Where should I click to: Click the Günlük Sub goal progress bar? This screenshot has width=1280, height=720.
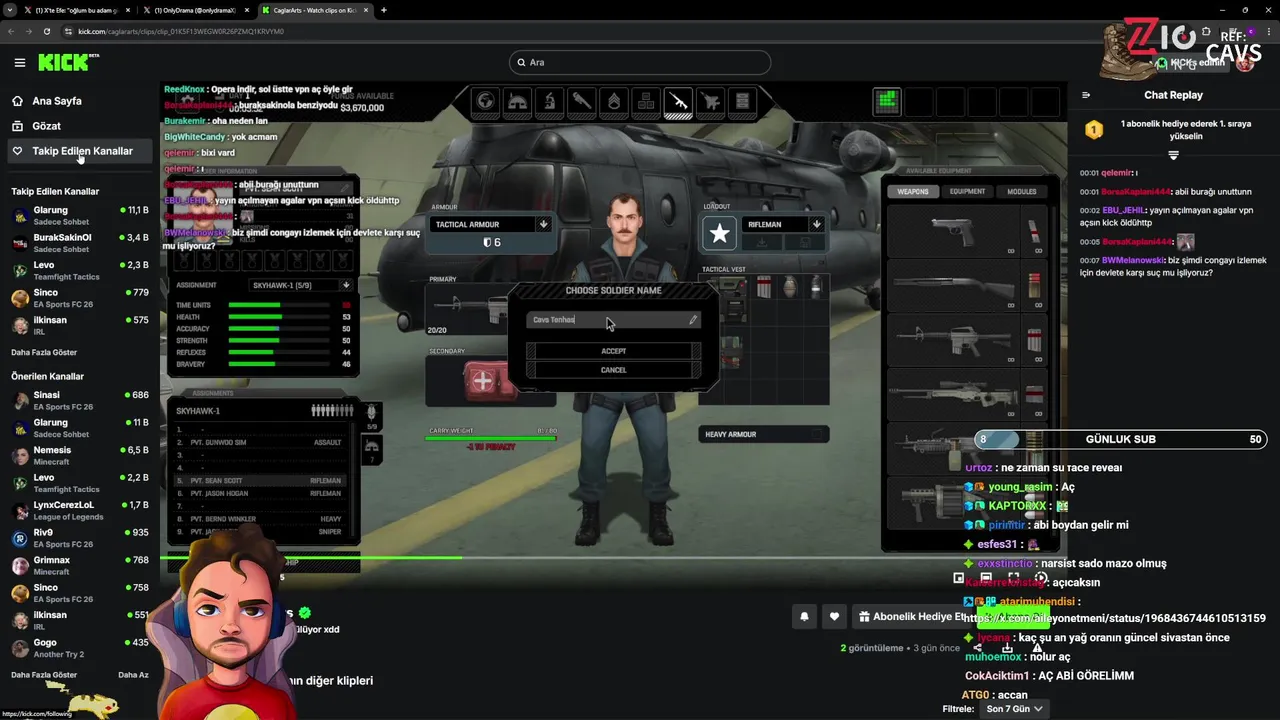click(1120, 439)
